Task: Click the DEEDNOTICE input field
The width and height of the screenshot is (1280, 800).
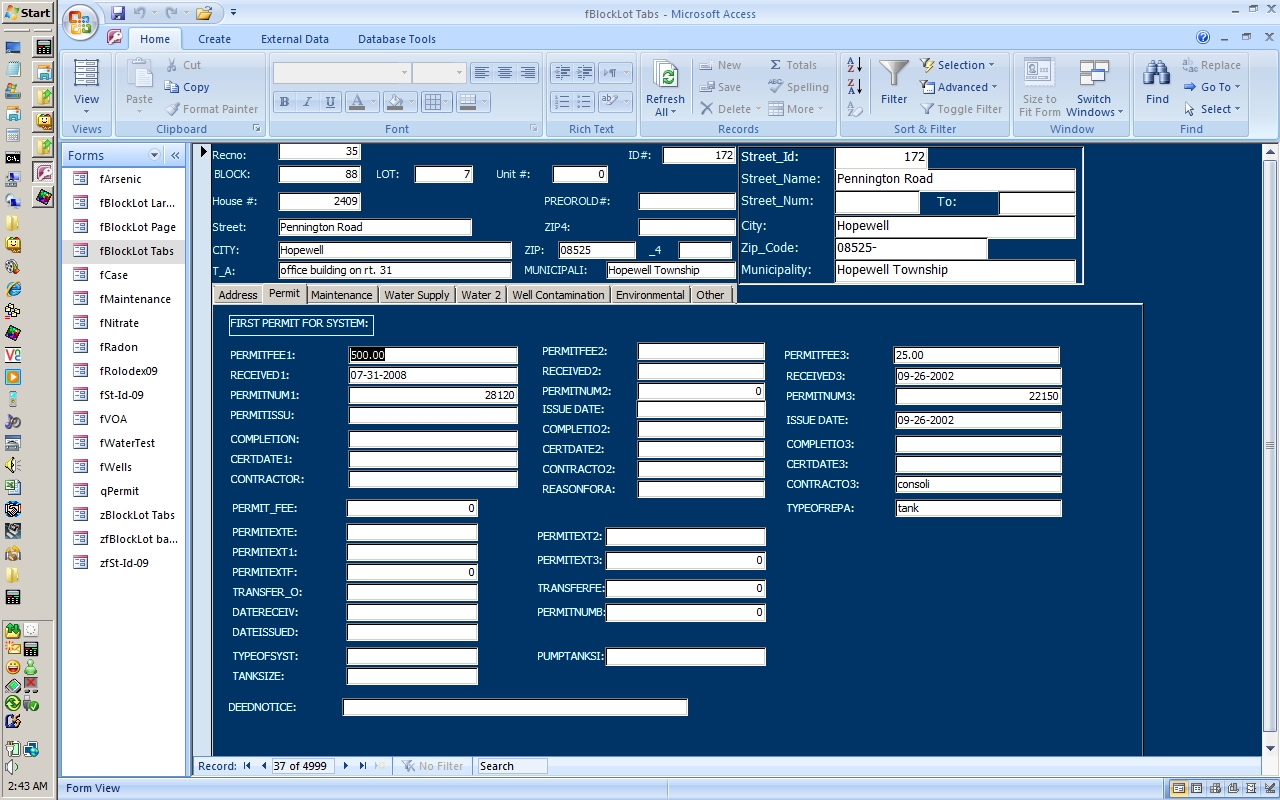Action: point(515,707)
